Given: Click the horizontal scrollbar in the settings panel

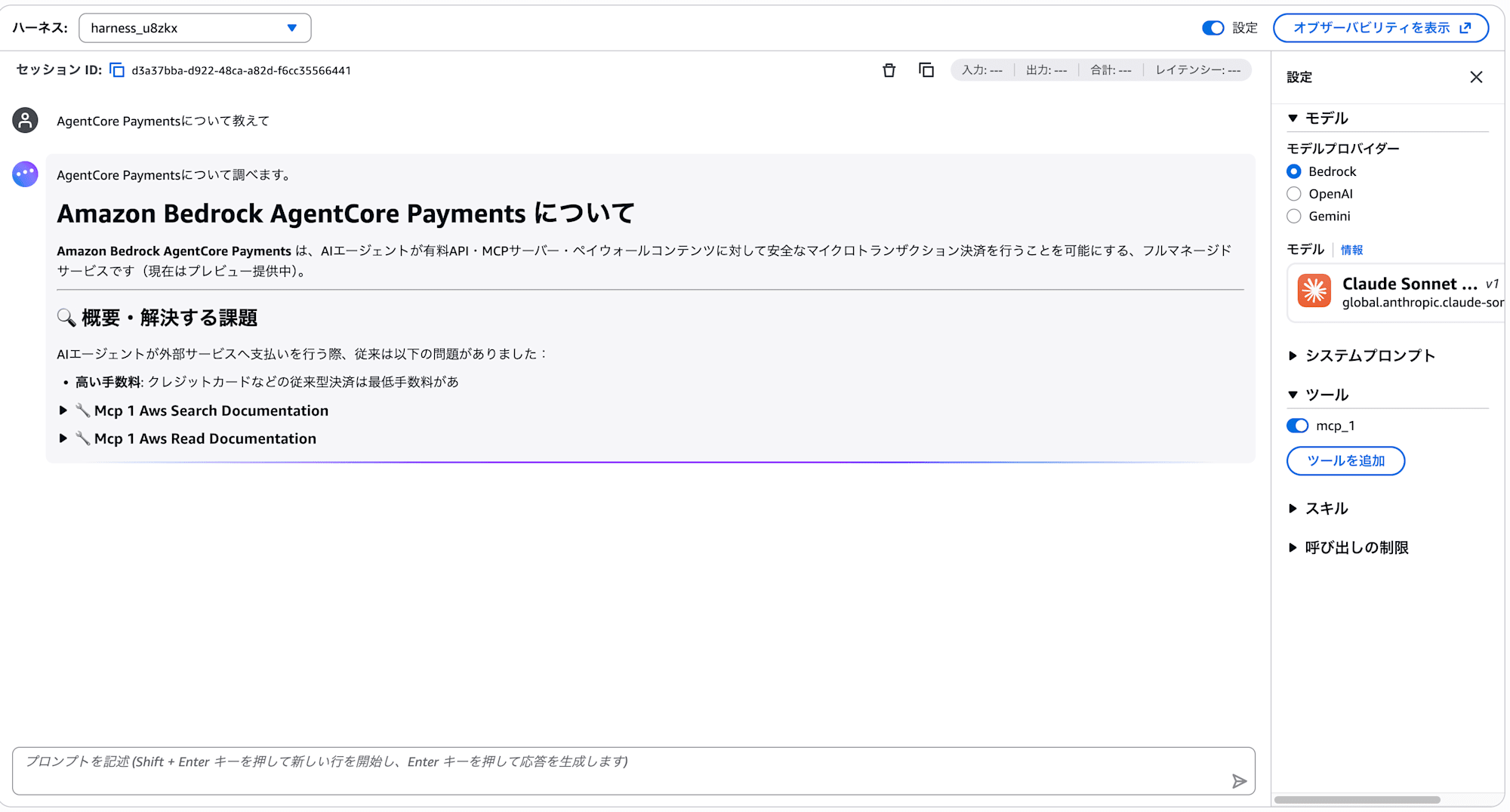Looking at the screenshot, I should [x=1357, y=800].
